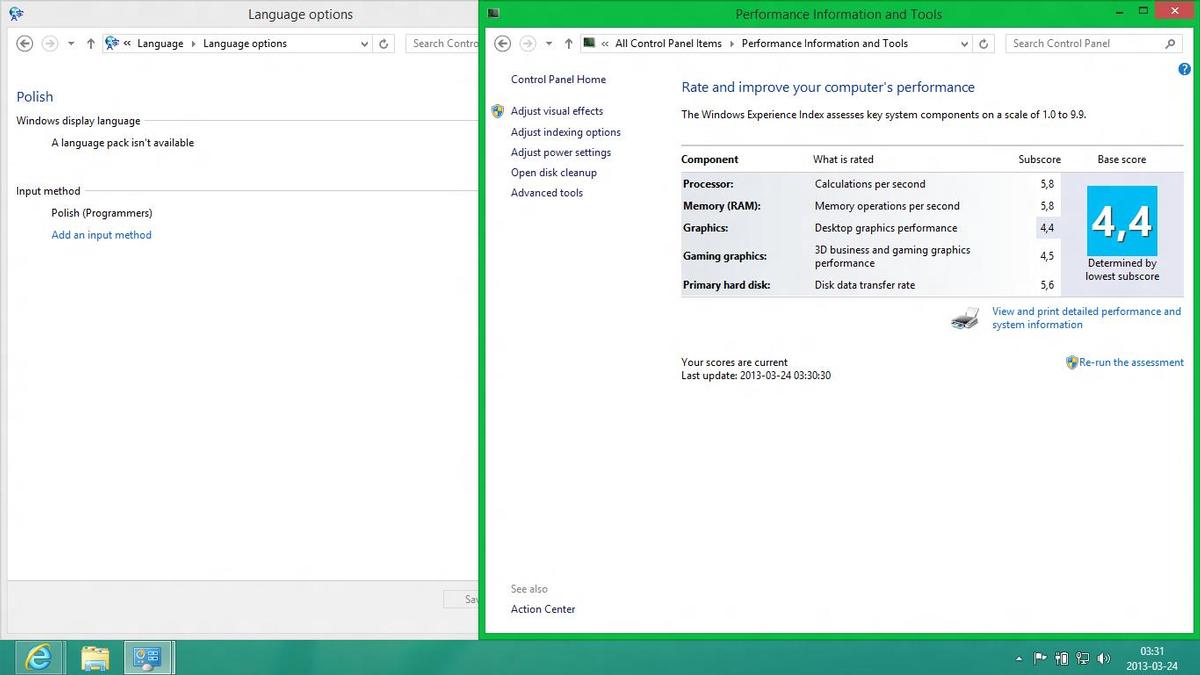Select the Memory (RAM) row label
The width and height of the screenshot is (1200, 675).
[x=721, y=206]
